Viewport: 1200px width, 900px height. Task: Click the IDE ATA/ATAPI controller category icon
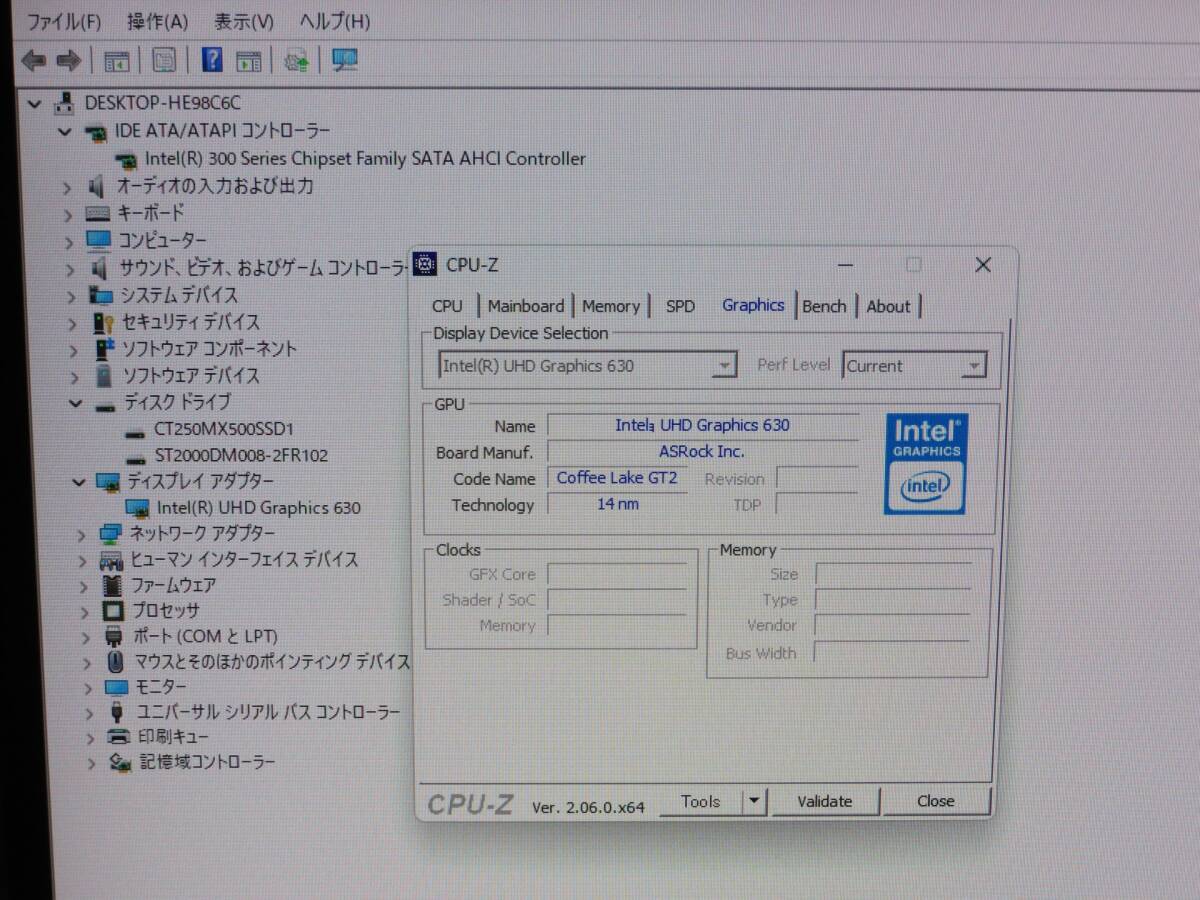click(96, 131)
